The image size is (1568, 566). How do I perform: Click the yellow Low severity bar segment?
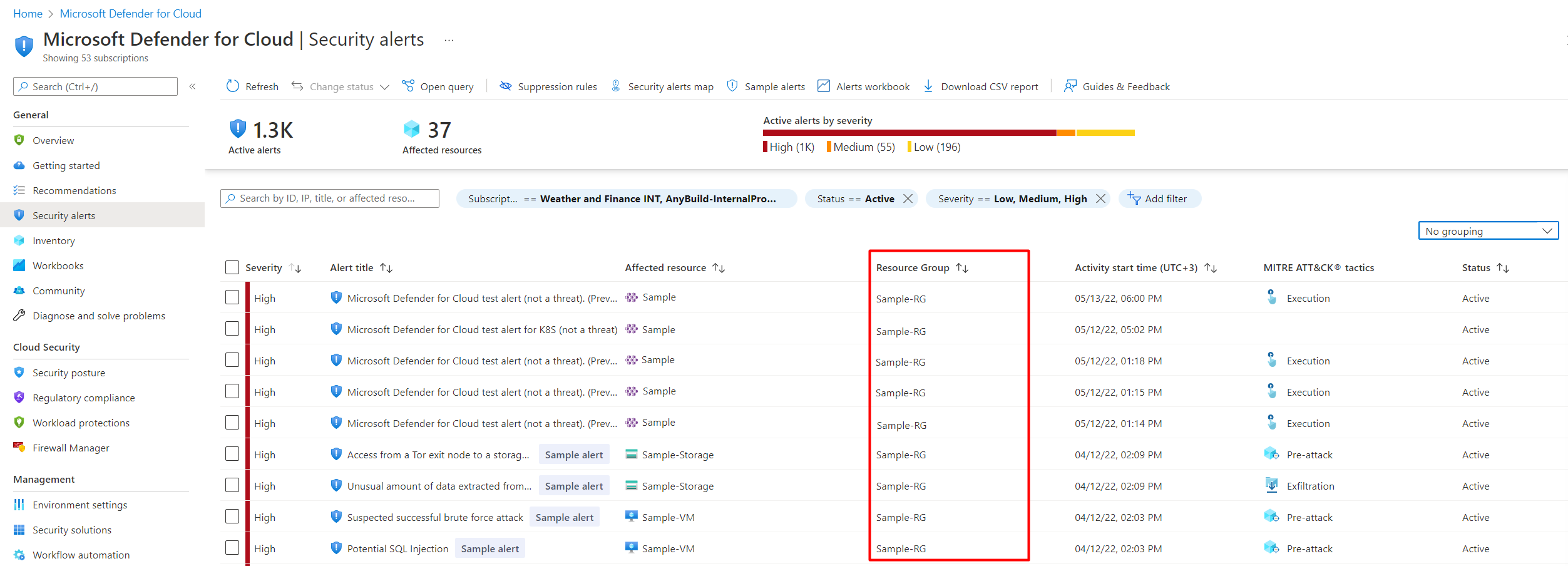coord(1105,133)
